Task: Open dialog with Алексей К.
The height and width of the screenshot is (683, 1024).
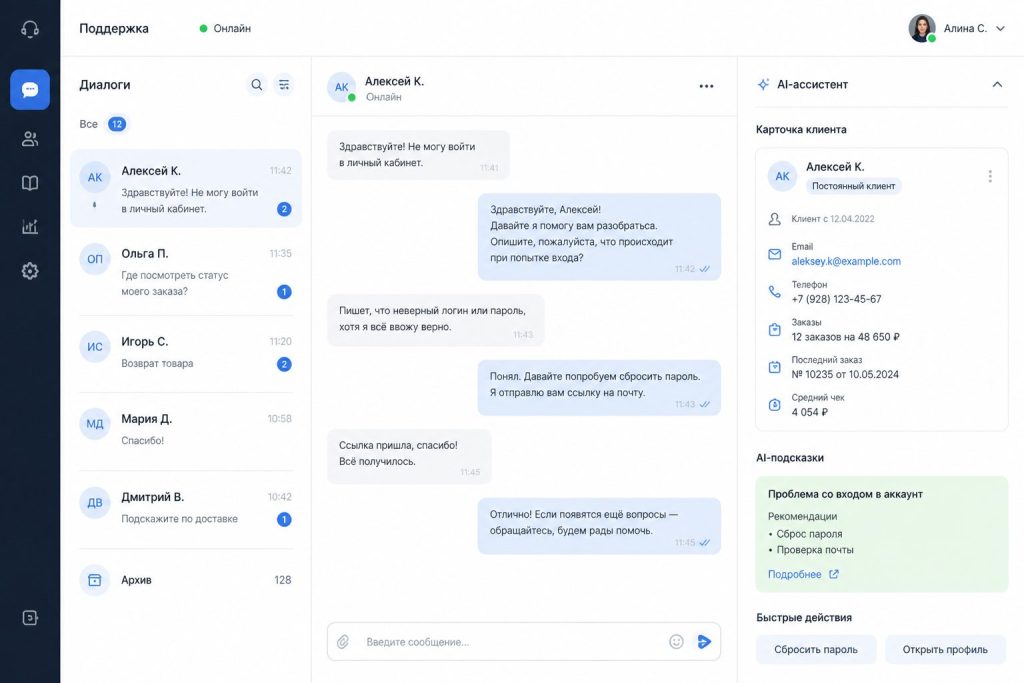Action: [186, 189]
